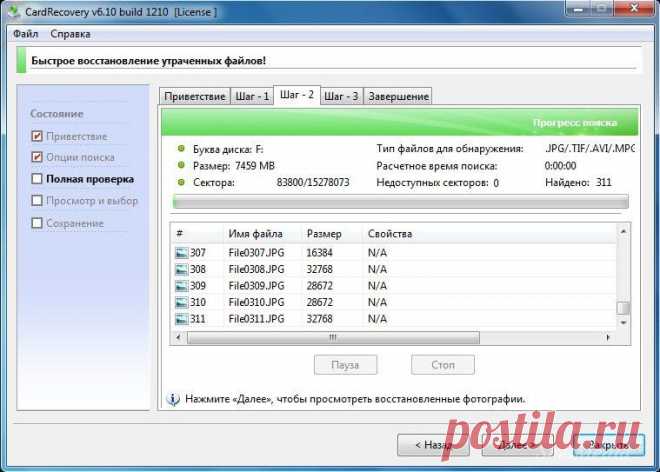
Task: Toggle the Приветствие checkbox in Состояние panel
Action: (x=37, y=136)
